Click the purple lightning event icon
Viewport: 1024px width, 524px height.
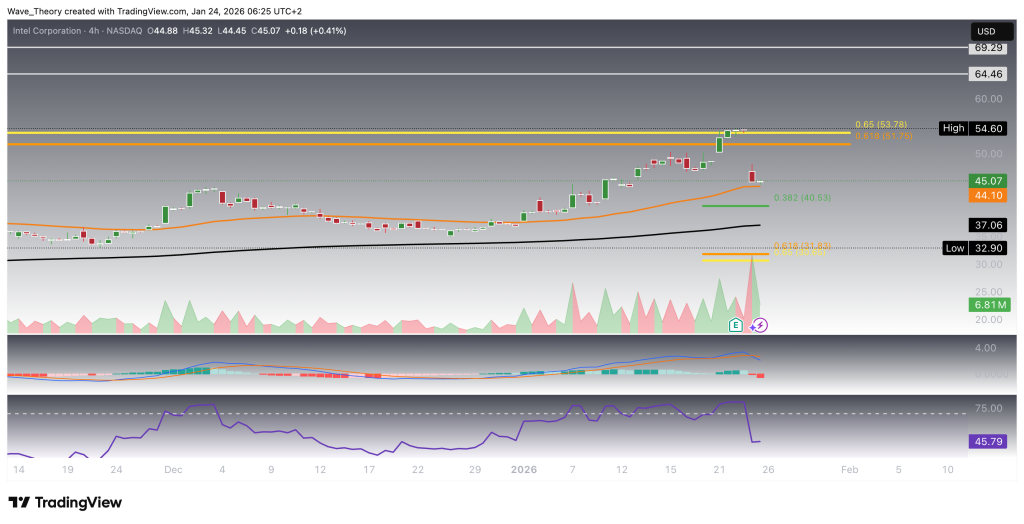(x=759, y=324)
